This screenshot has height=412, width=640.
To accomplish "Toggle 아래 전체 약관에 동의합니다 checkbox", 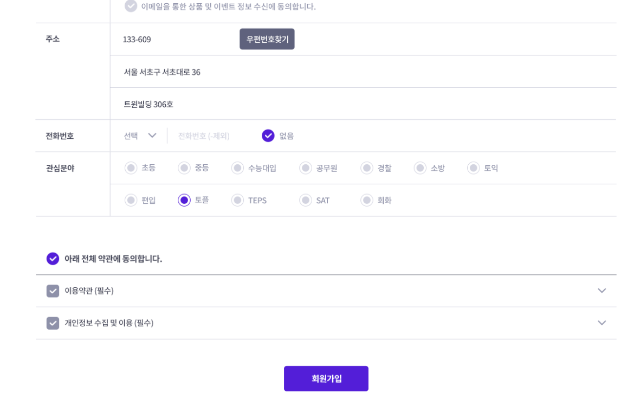I will click(x=53, y=258).
